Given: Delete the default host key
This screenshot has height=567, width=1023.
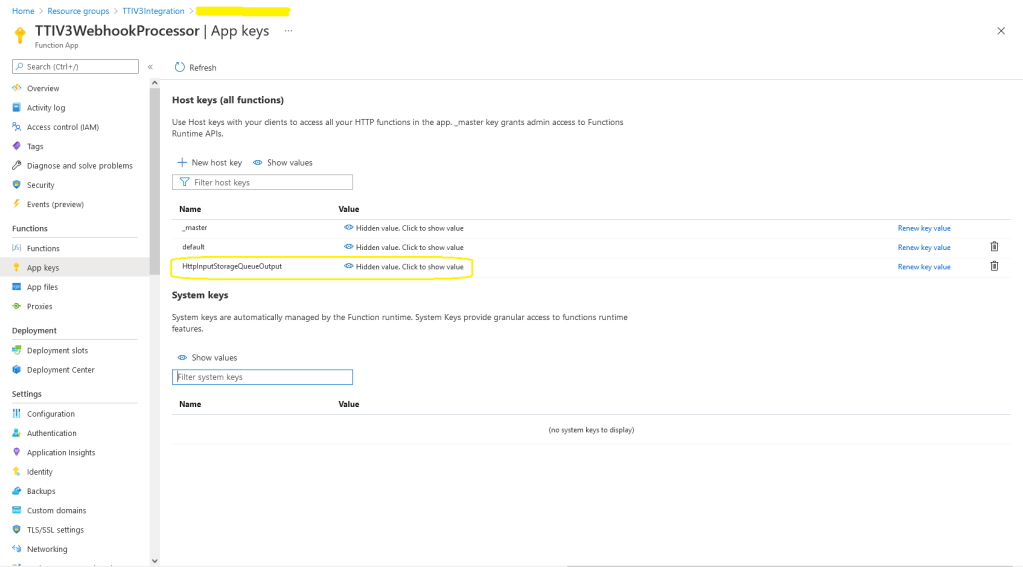Looking at the screenshot, I should (x=993, y=247).
